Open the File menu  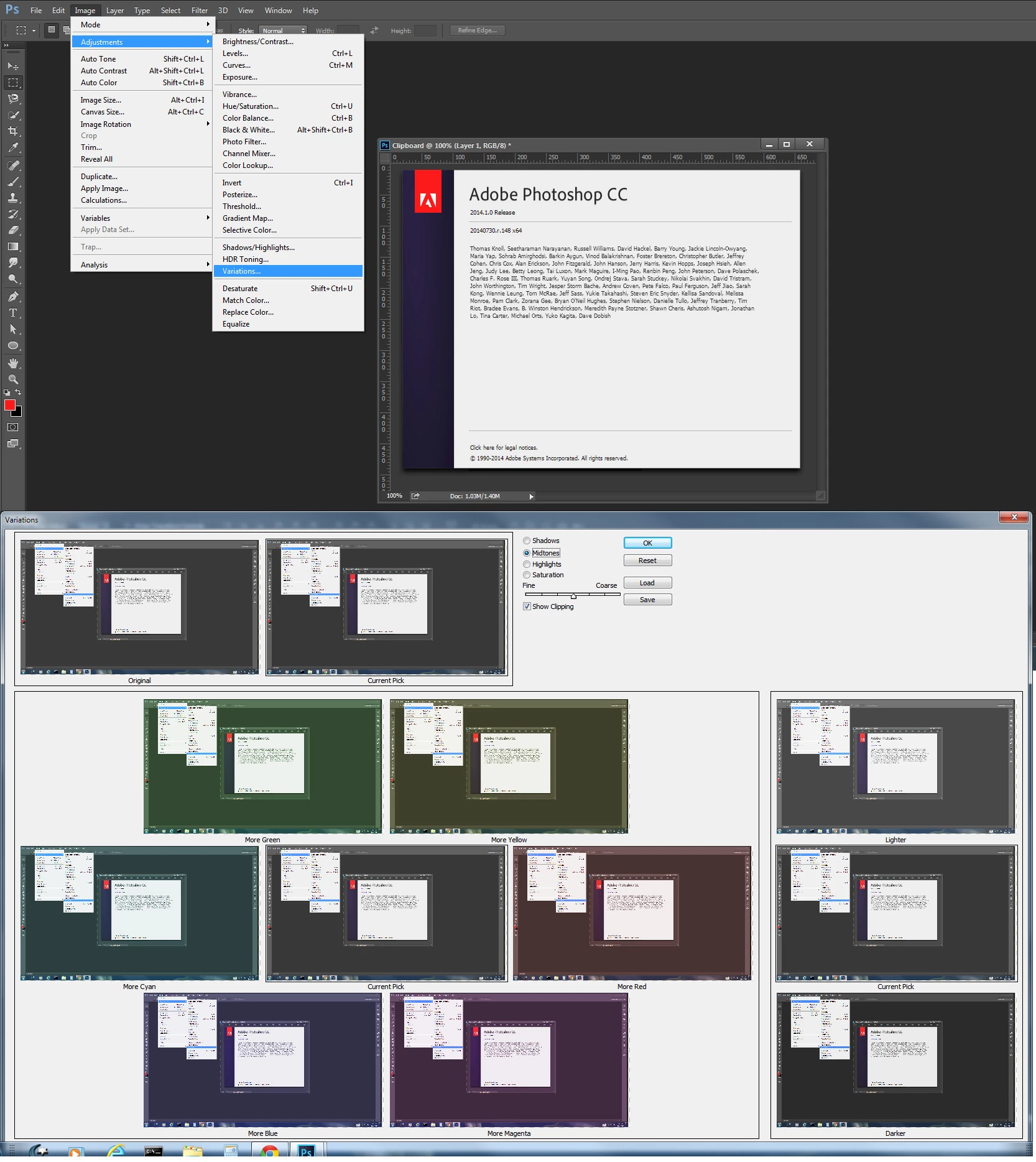point(36,10)
